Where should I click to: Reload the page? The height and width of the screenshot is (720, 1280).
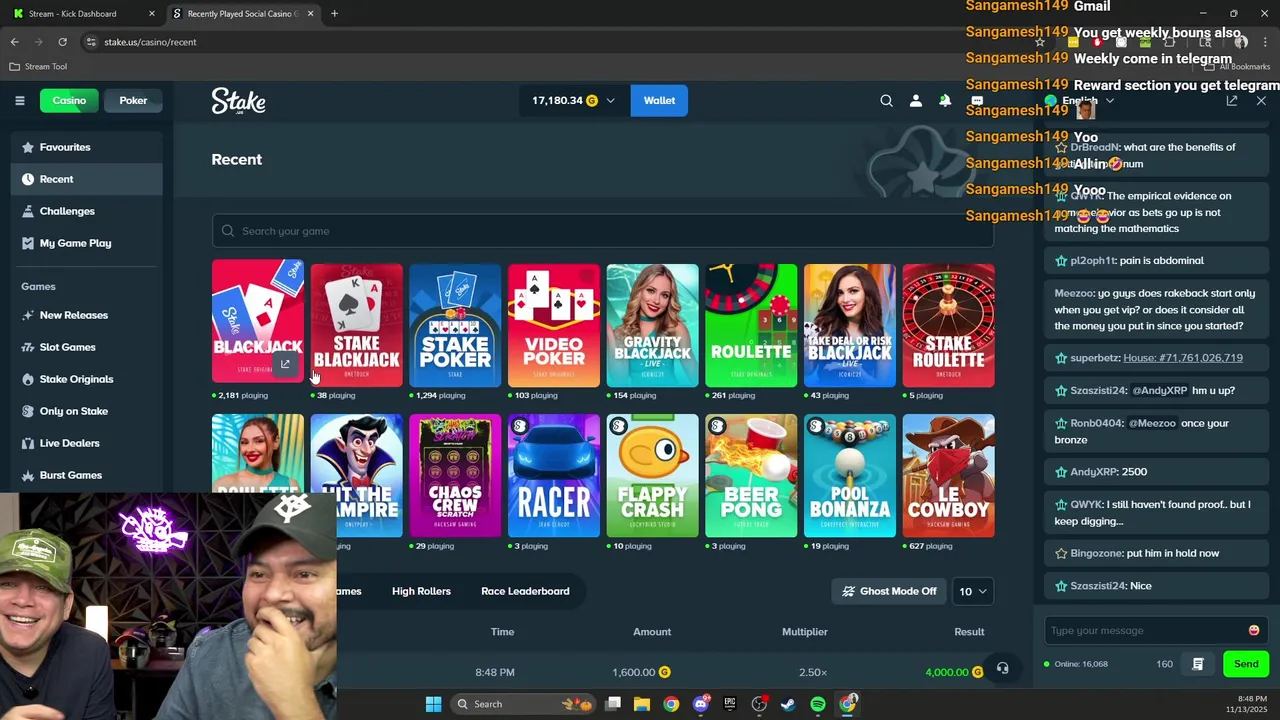62,42
